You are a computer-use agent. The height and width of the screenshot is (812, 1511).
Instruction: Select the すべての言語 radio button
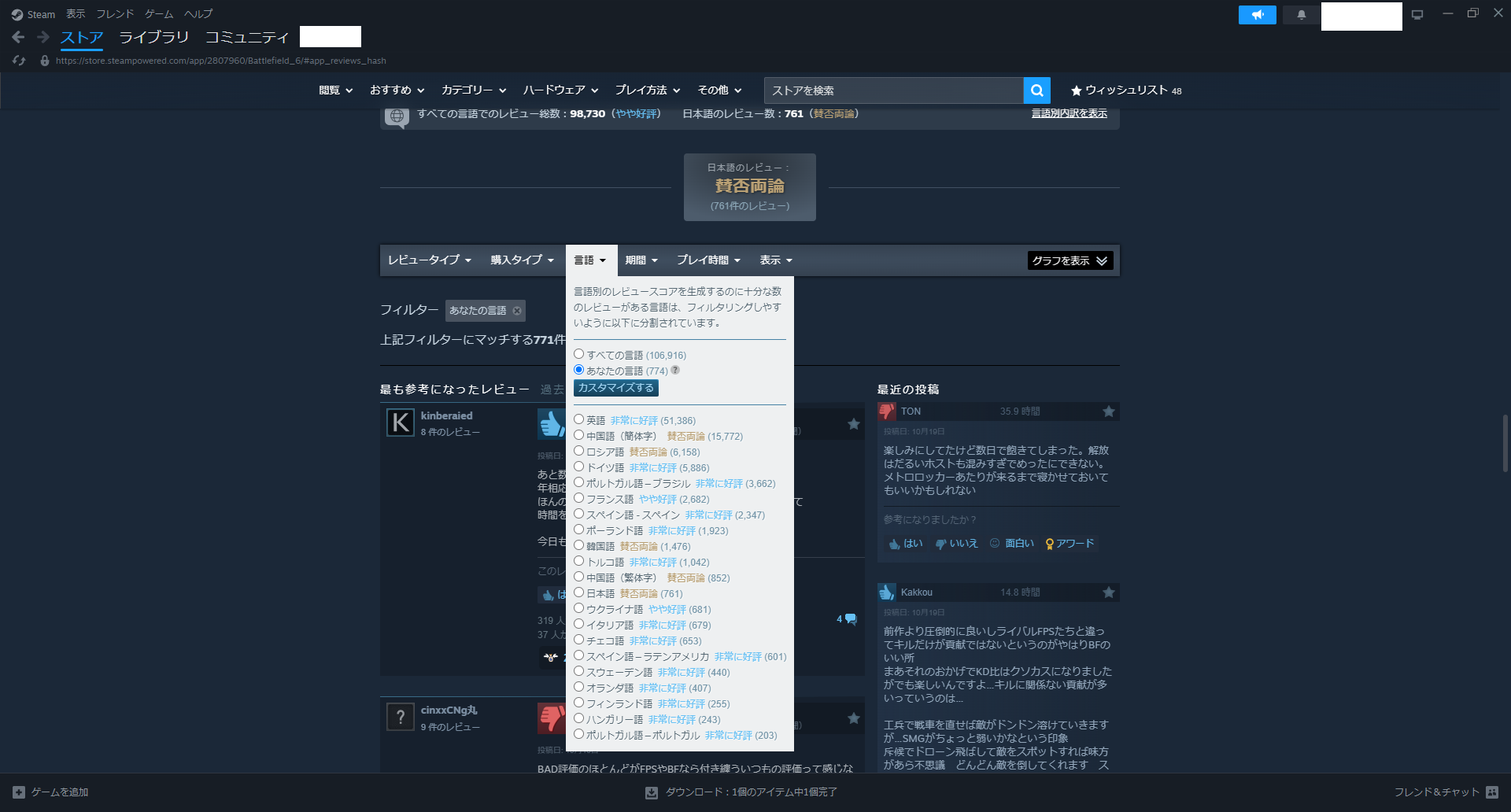point(578,354)
